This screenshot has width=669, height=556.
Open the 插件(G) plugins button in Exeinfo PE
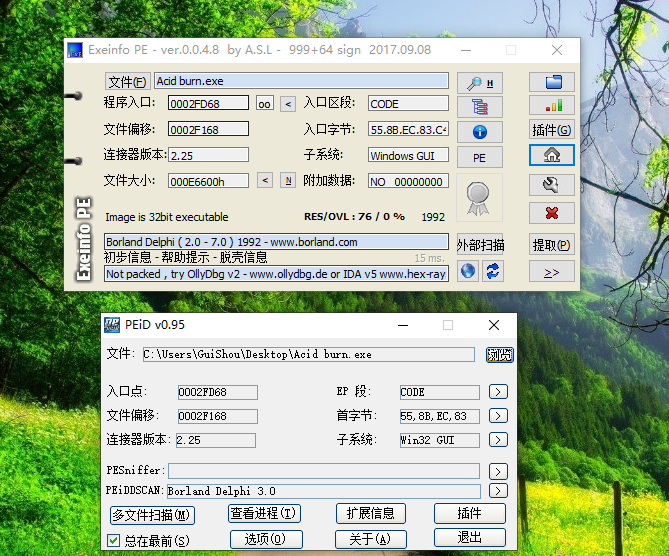(552, 130)
